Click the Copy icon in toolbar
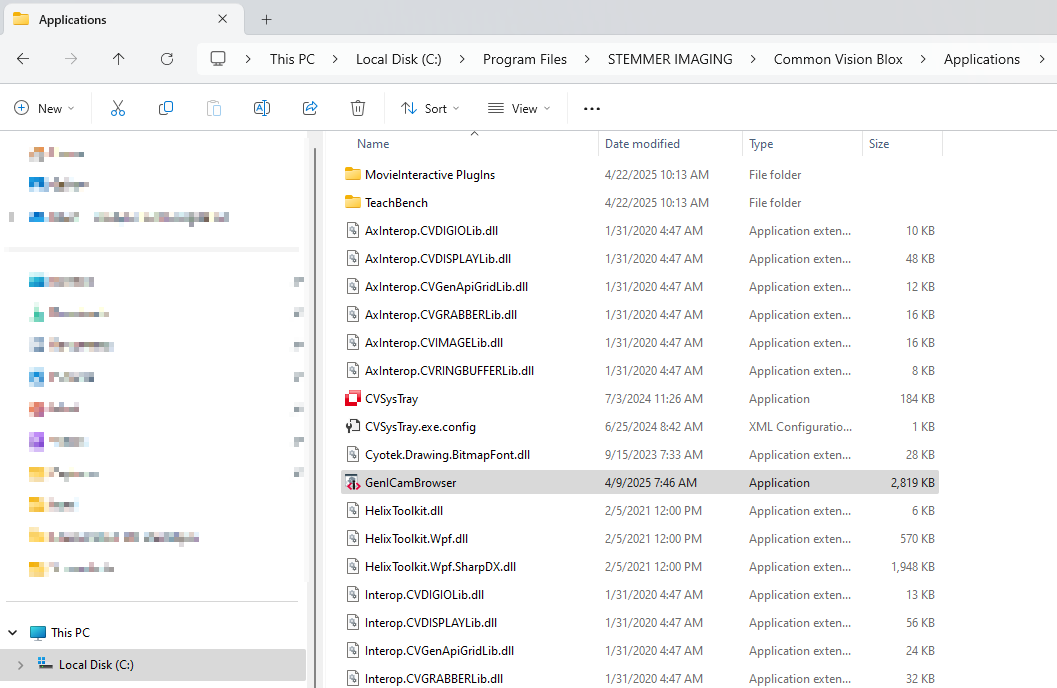This screenshot has height=688, width=1057. coord(166,108)
